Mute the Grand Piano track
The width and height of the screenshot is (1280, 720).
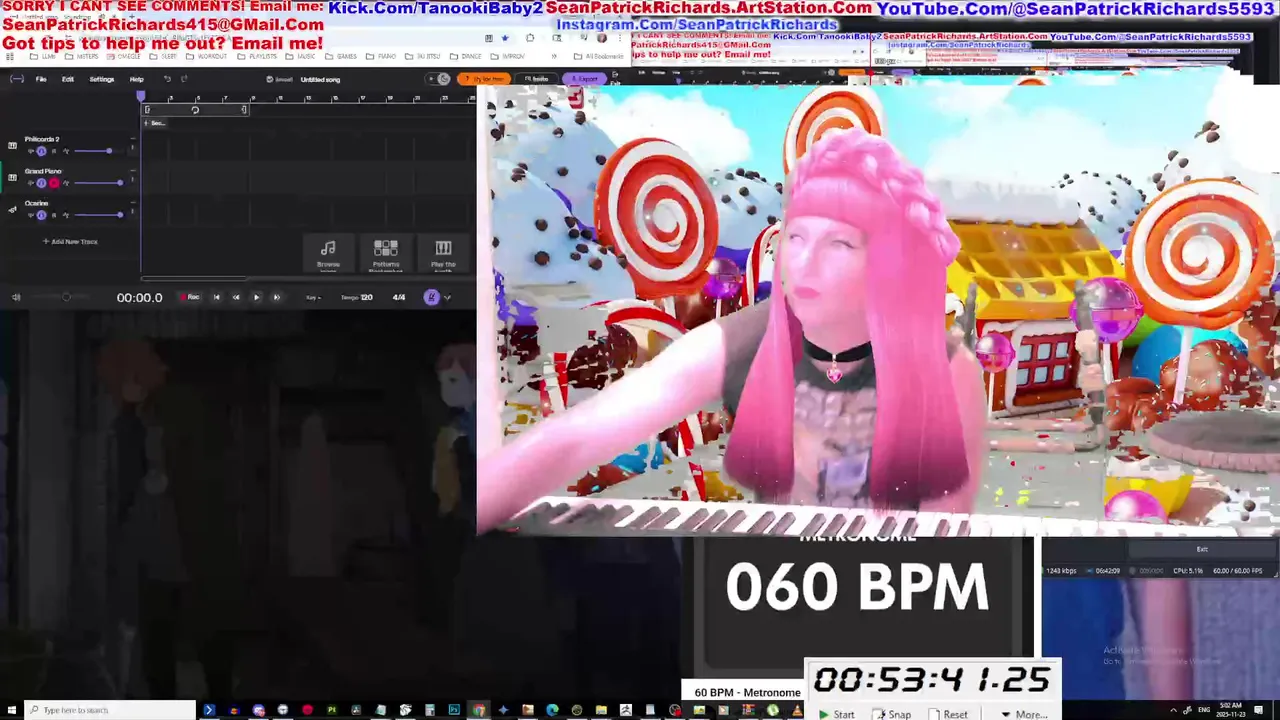pyautogui.click(x=30, y=183)
